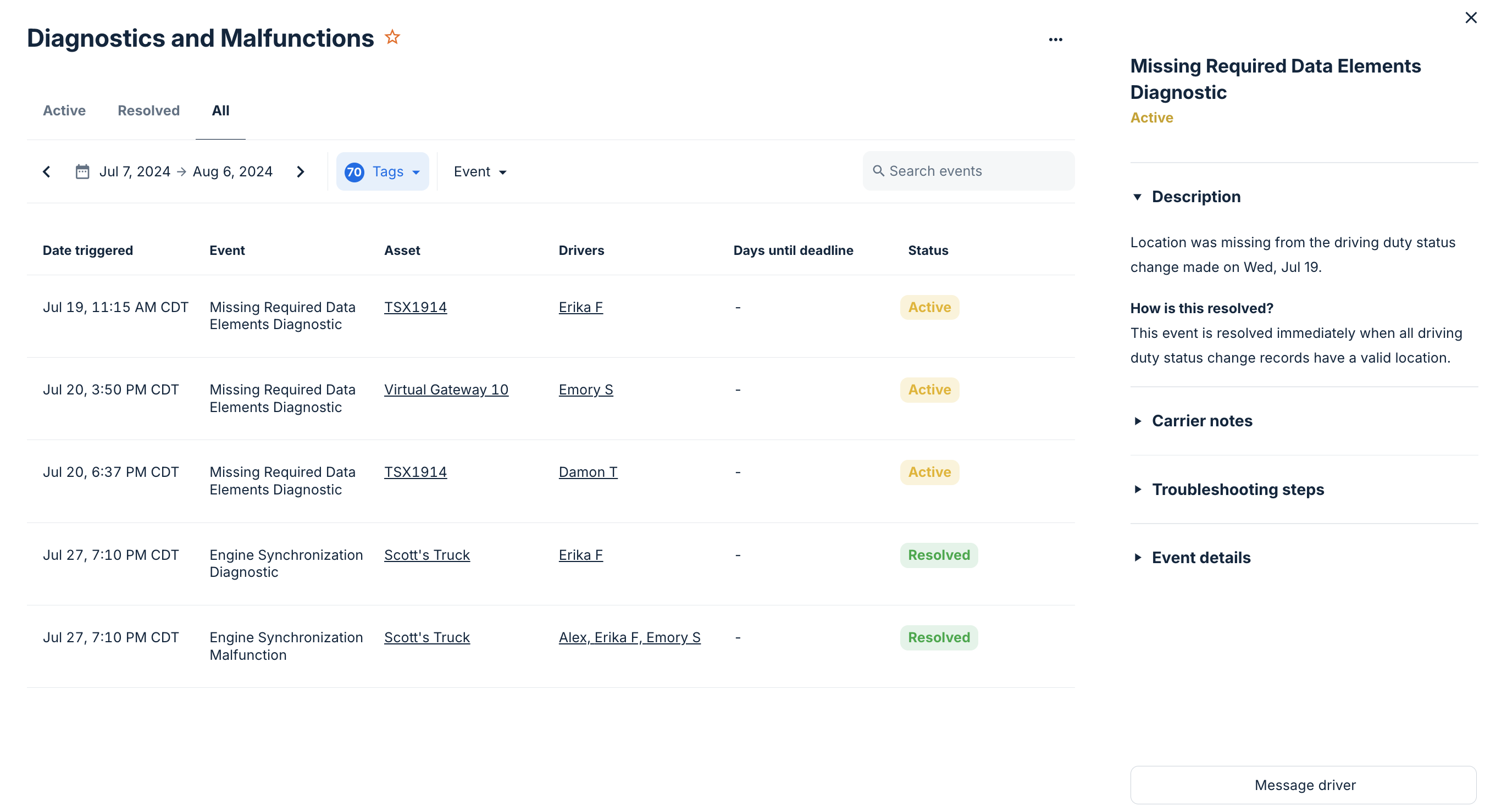Open the Tags filter dropdown
This screenshot has height=812, width=1496.
(383, 172)
